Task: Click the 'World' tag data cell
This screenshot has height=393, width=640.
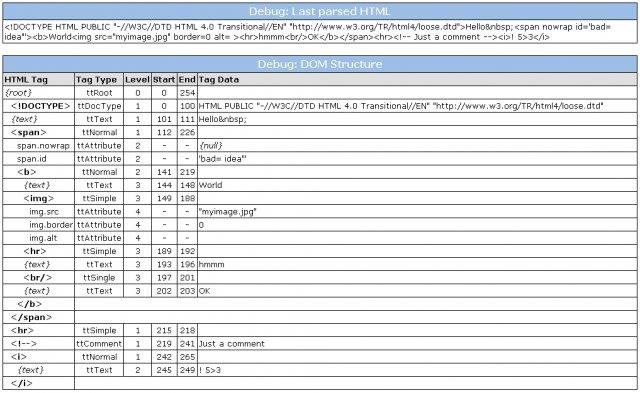Action: click(417, 185)
